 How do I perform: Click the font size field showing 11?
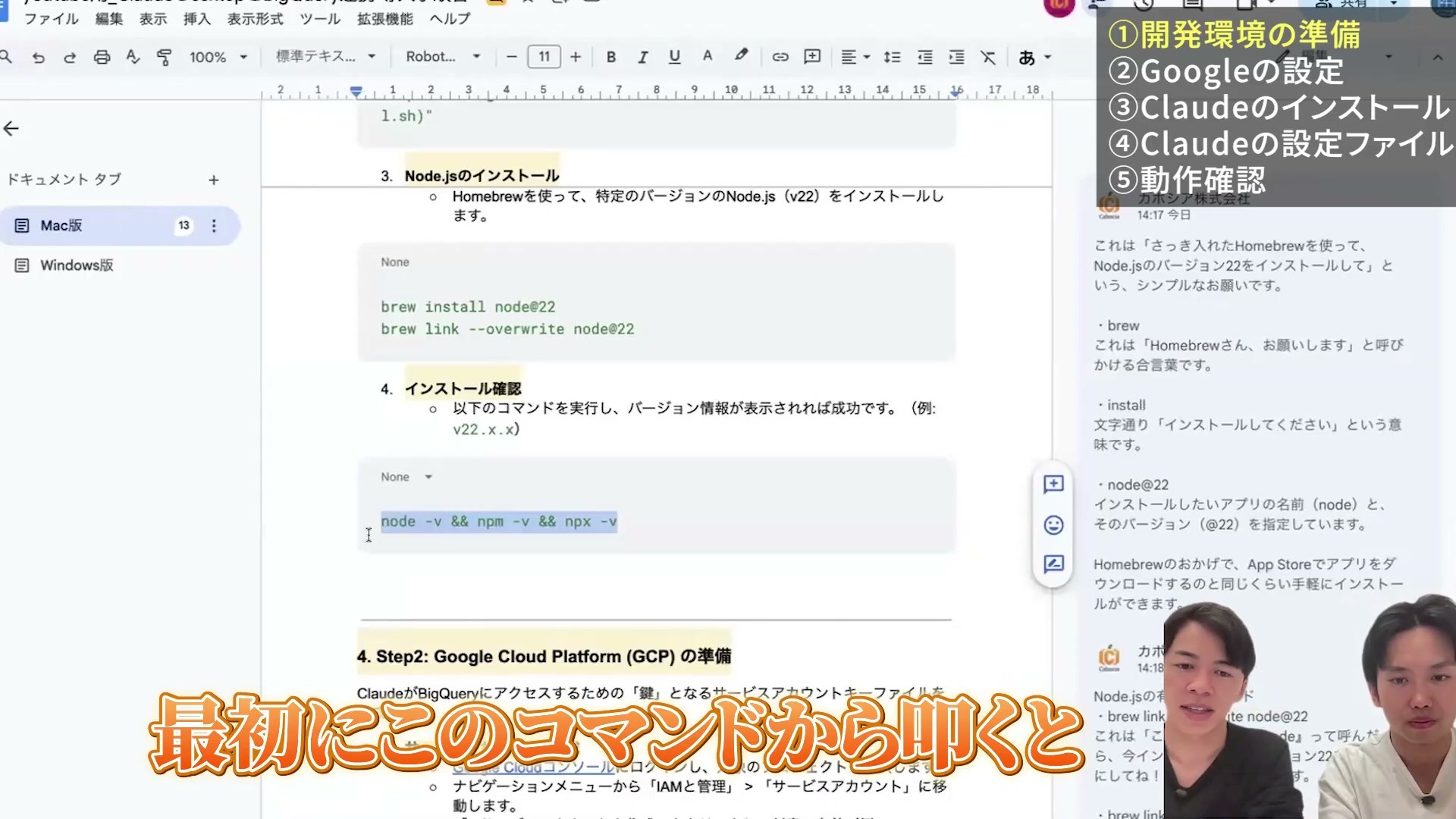coord(544,57)
